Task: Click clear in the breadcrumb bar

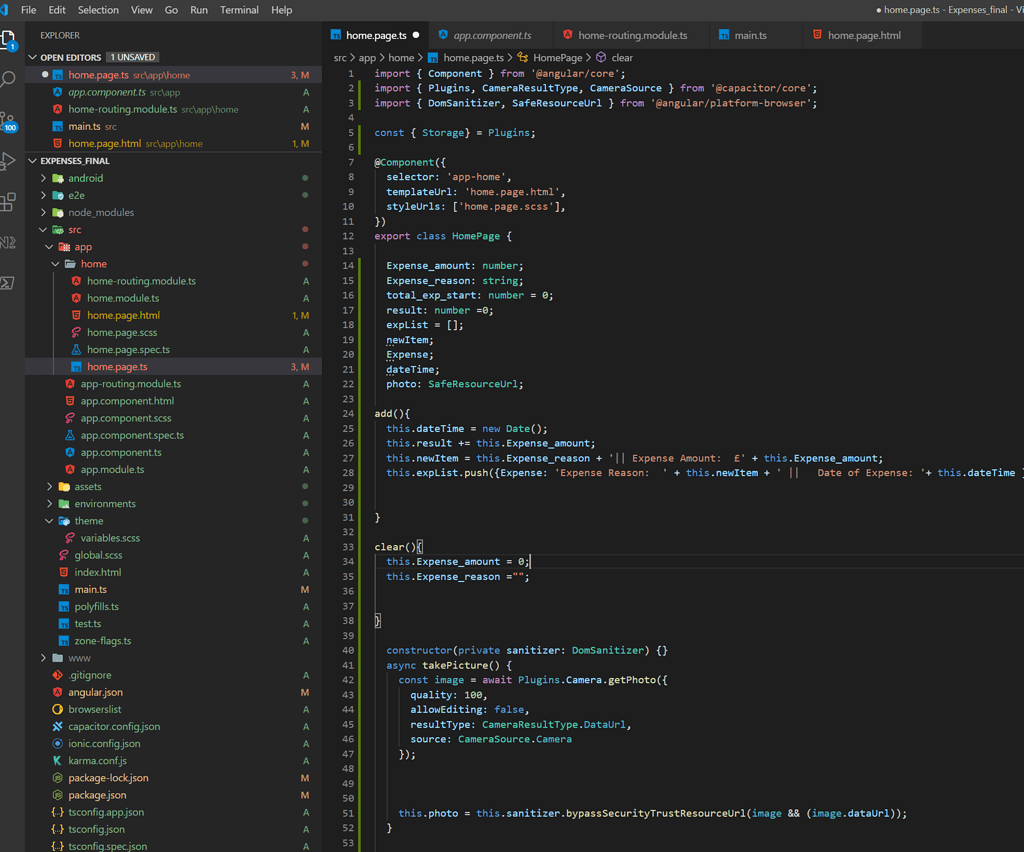Action: click(622, 57)
